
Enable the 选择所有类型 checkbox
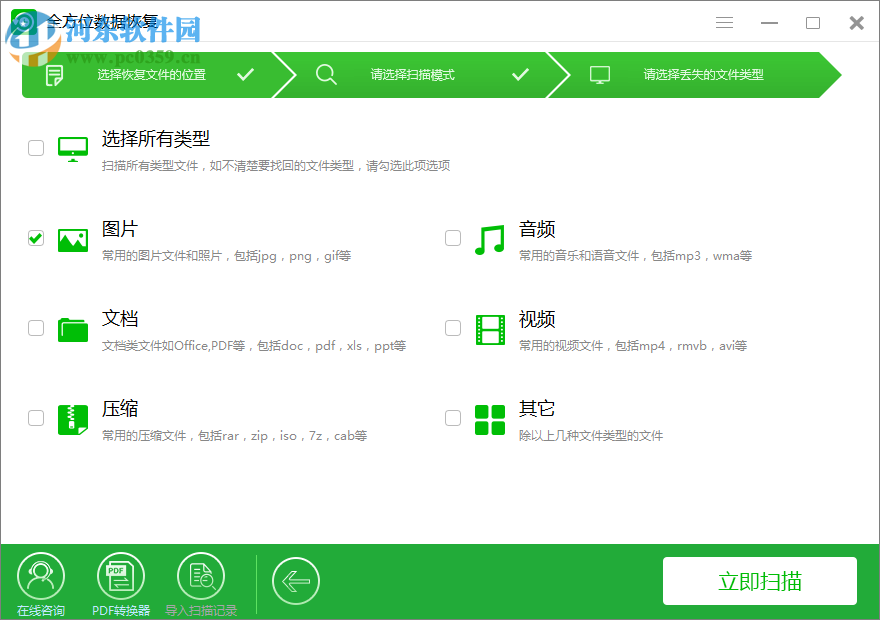pos(36,147)
